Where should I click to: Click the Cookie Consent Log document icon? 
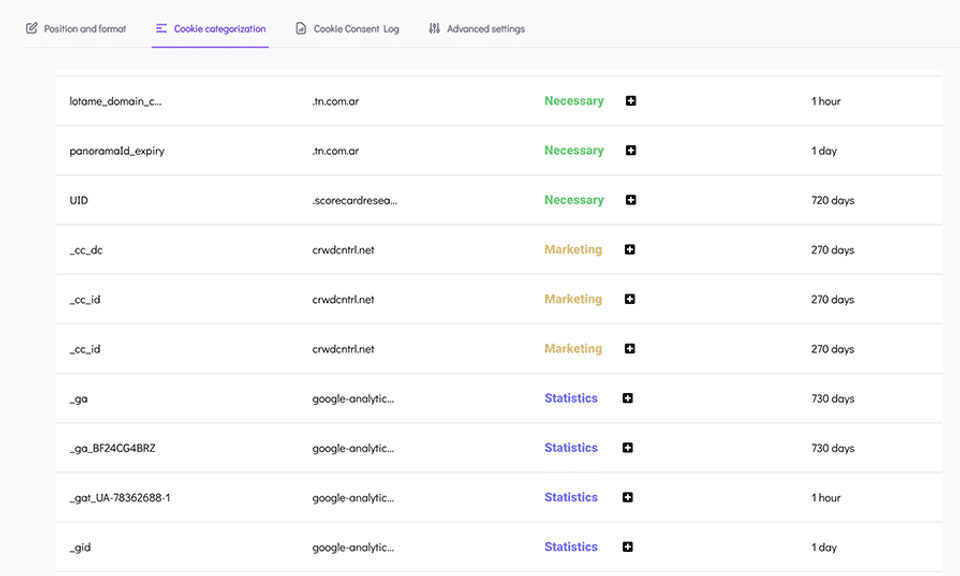[301, 29]
